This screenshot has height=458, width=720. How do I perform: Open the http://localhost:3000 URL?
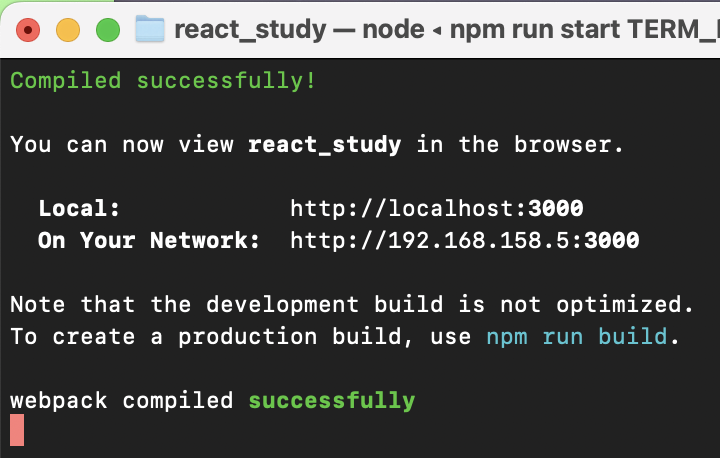tap(437, 209)
